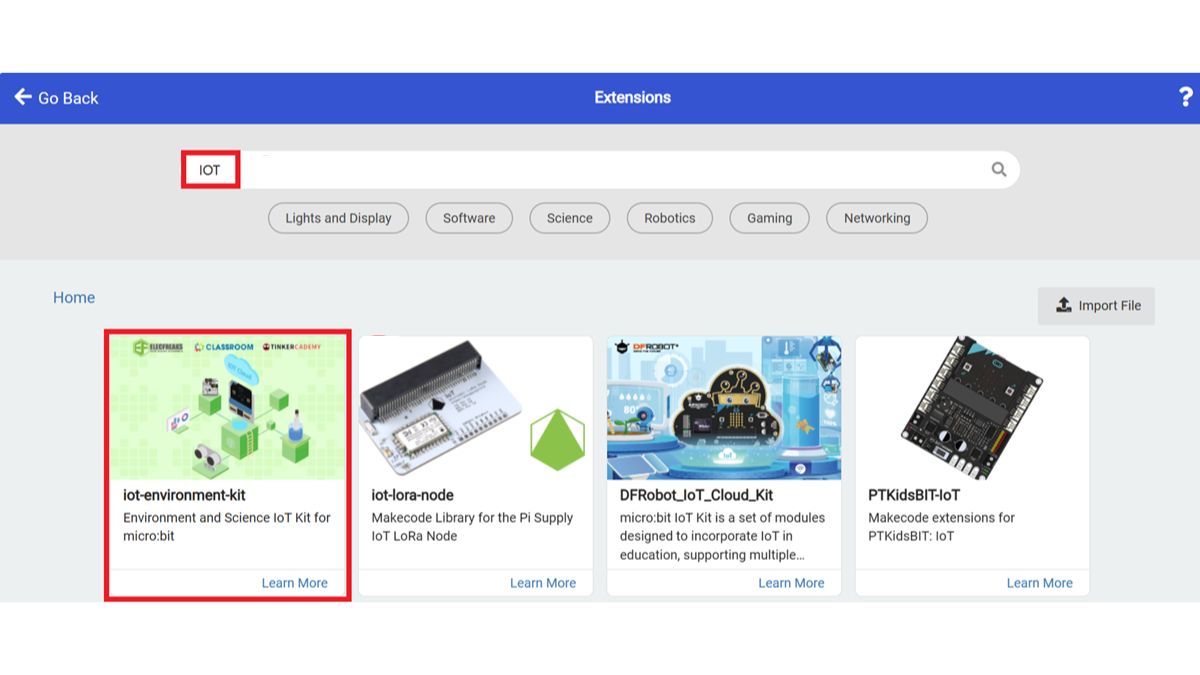Click description 'micro:bit IoT Kit is a set of modules'

722,518
